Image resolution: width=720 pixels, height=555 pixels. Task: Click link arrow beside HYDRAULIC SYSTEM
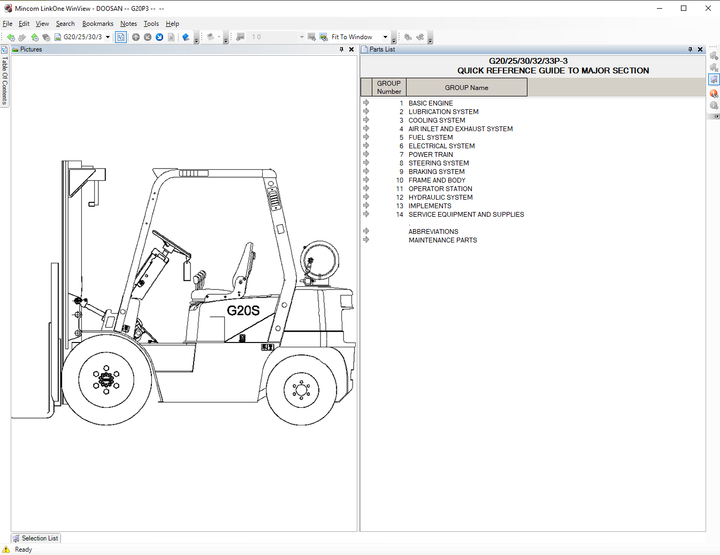tap(366, 197)
